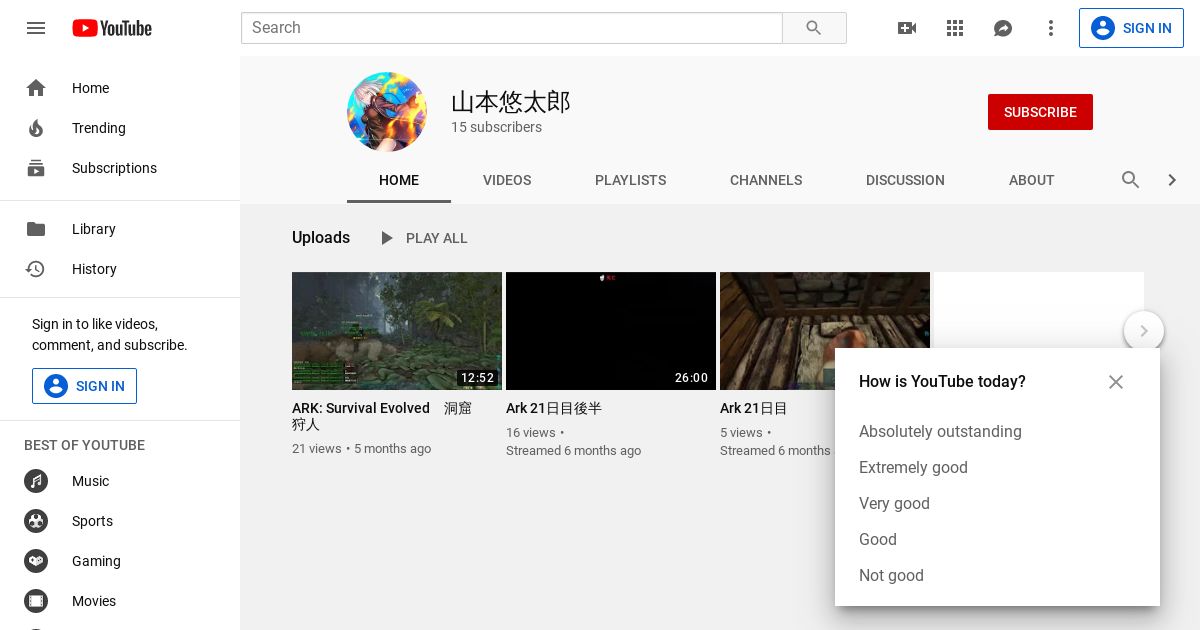Open History label in sidebar

[x=94, y=269]
